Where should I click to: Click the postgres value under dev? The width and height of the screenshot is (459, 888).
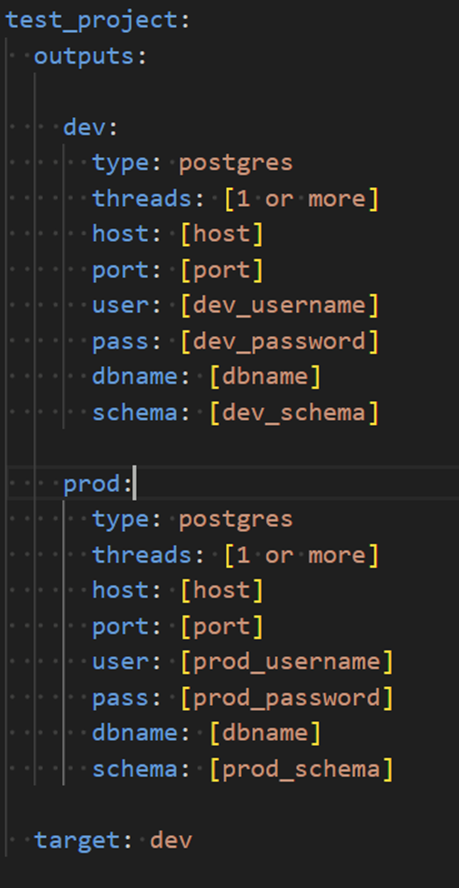236,164
